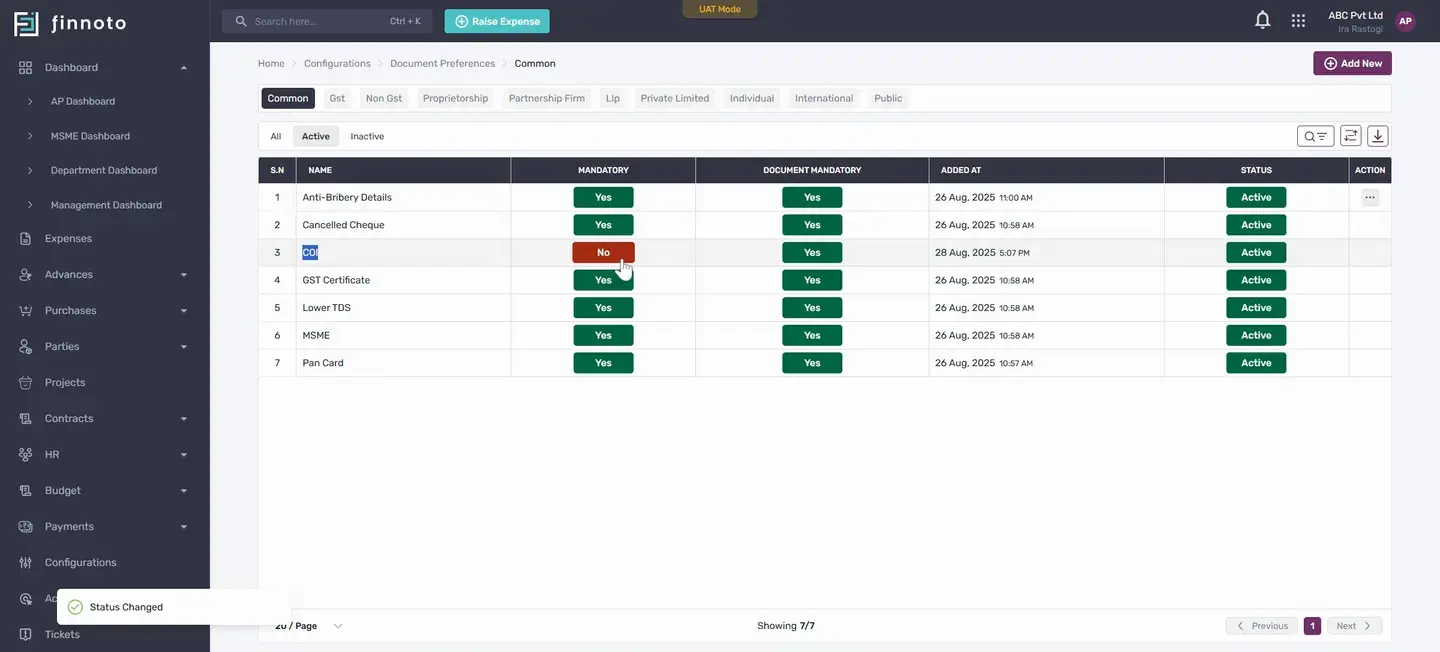Screen dimensions: 1440x652
Task: Click the AP user avatar
Action: point(1405,21)
